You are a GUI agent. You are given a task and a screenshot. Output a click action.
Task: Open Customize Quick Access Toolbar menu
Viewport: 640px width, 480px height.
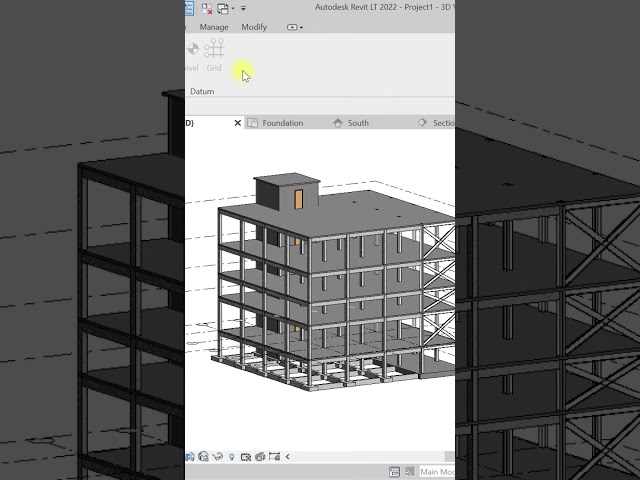tap(243, 8)
